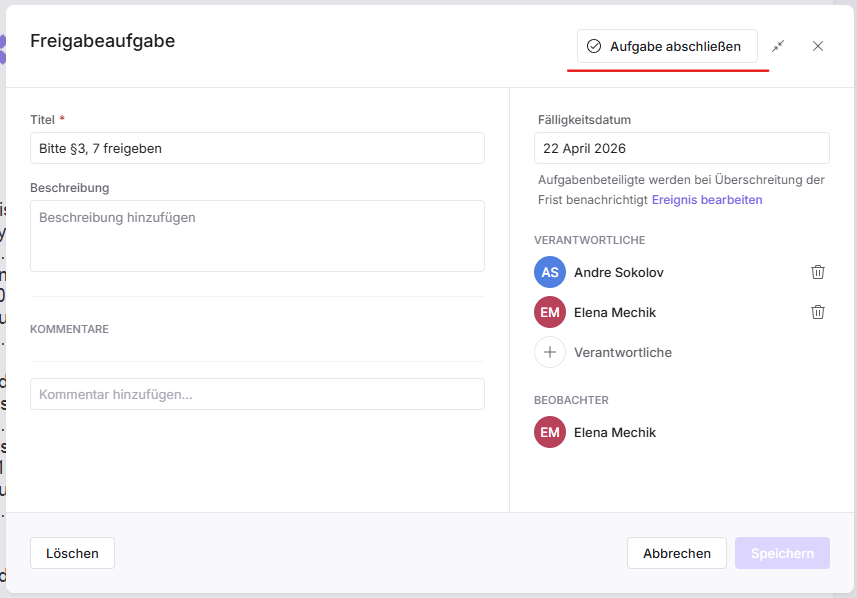
Task: Click Elena Mechik's avatar under Verantwortliche
Action: coord(550,312)
